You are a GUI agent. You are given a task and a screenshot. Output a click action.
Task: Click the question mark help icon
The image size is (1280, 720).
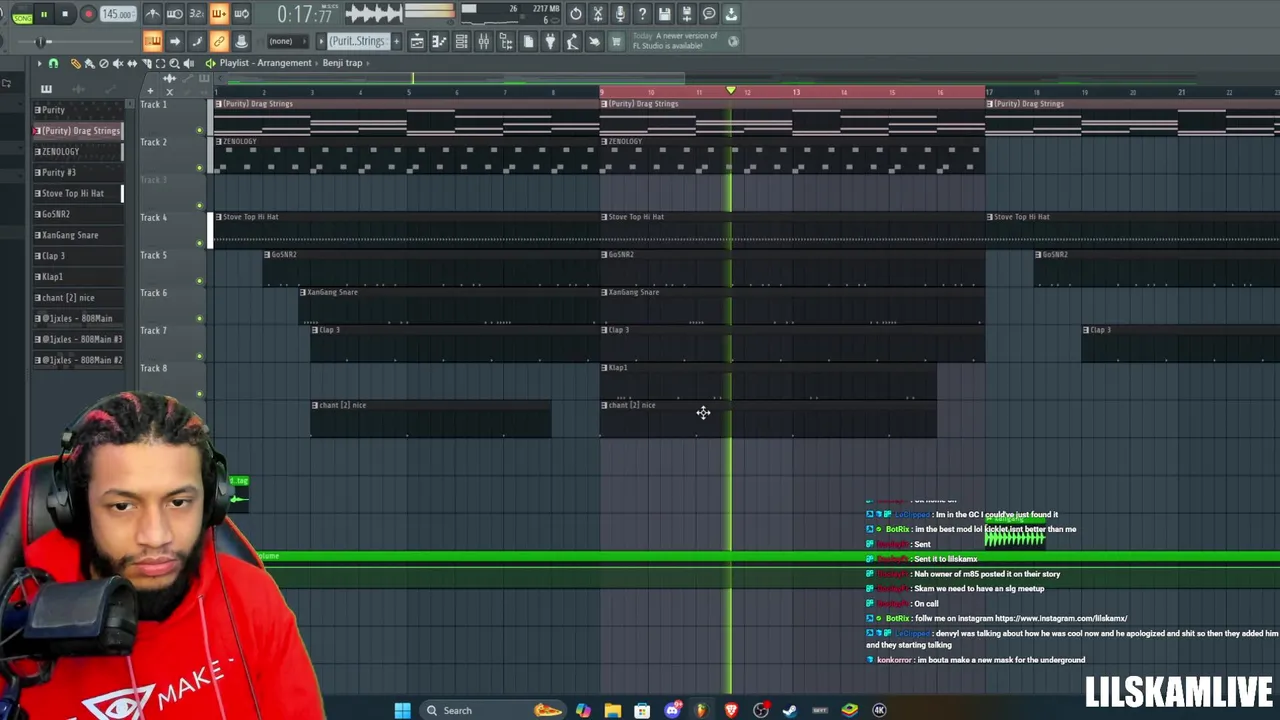coord(642,14)
